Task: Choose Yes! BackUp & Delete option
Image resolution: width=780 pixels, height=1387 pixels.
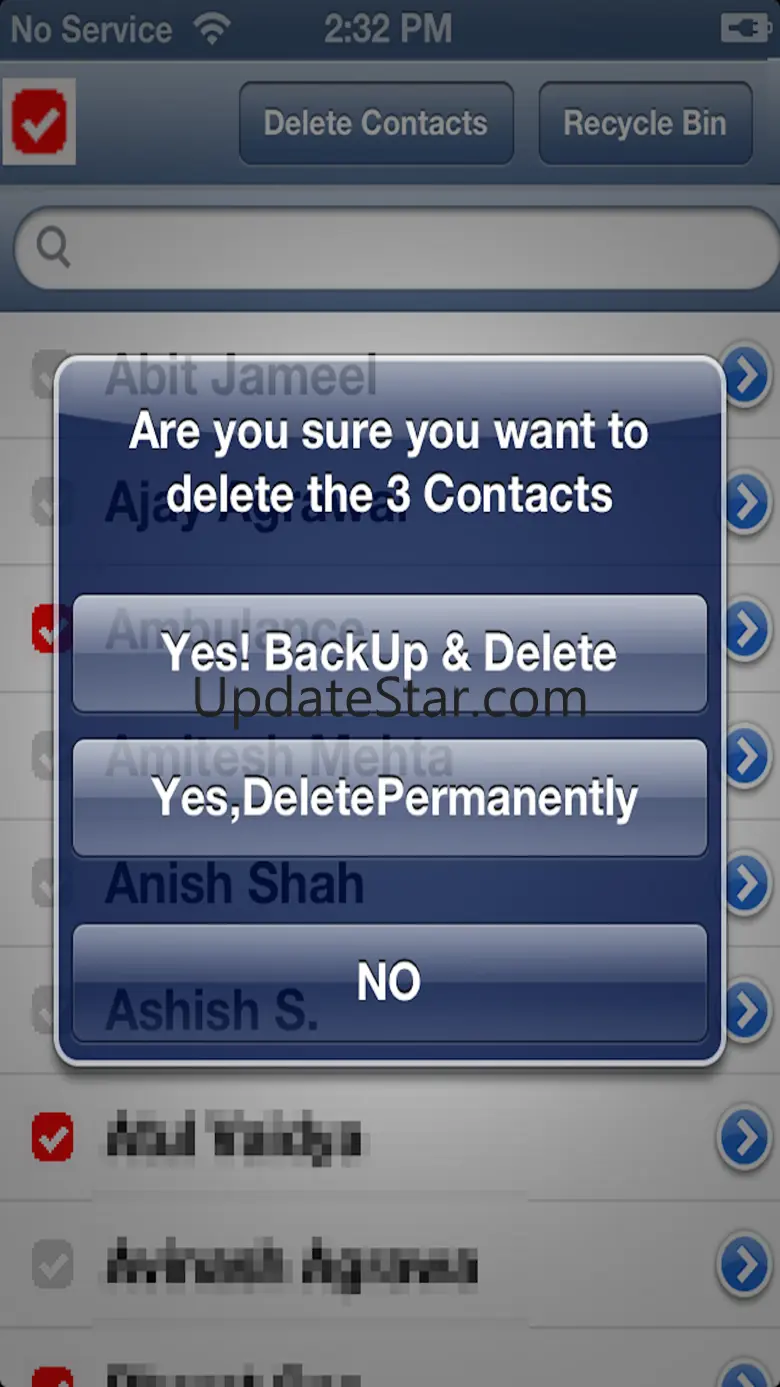Action: [390, 653]
